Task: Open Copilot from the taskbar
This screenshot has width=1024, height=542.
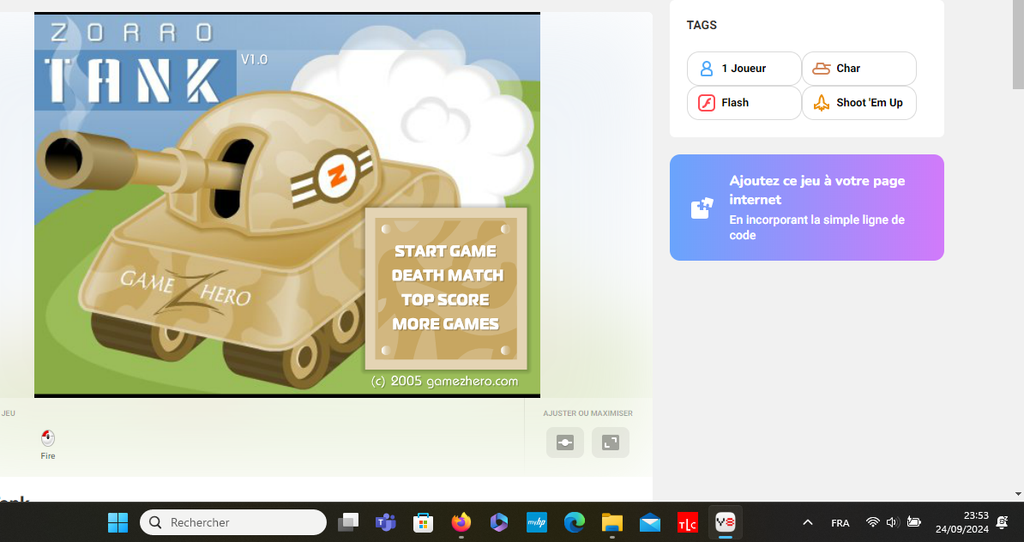Action: [x=499, y=522]
